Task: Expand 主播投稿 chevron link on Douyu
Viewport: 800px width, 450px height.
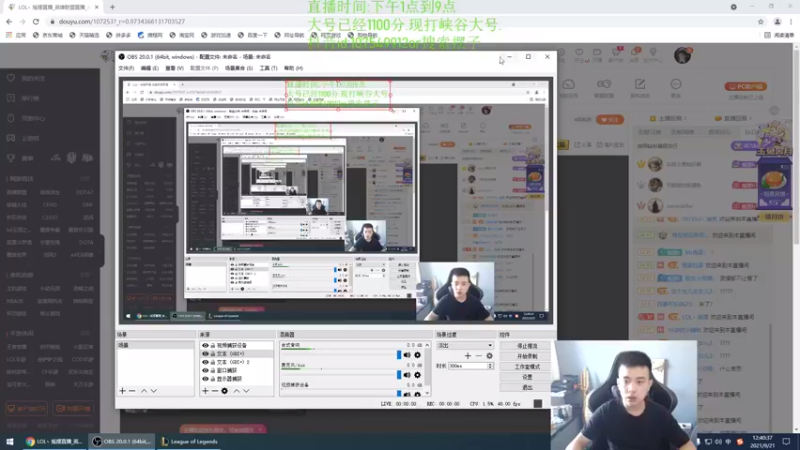Action: 666,118
